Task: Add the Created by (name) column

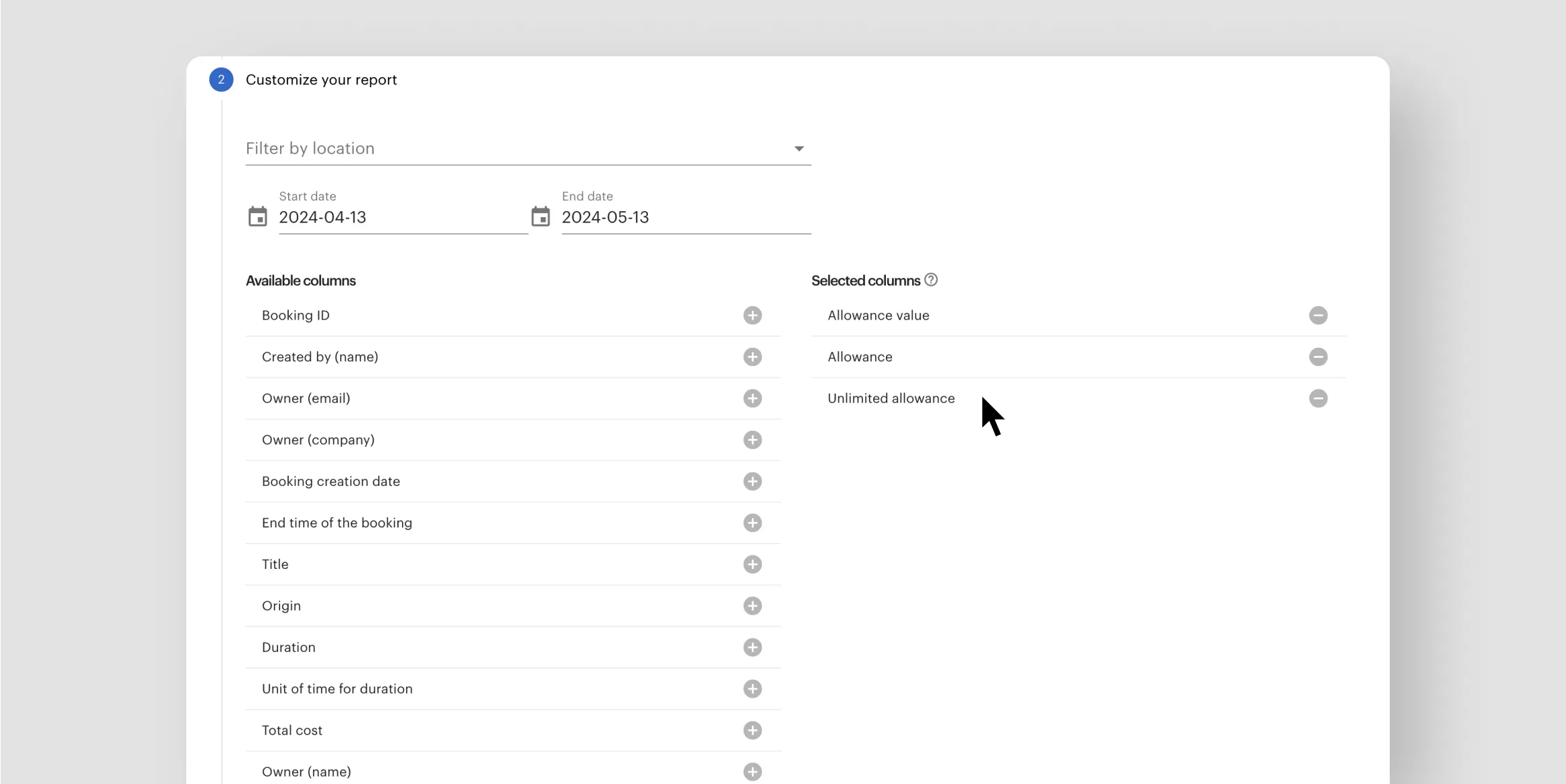Action: [x=753, y=357]
